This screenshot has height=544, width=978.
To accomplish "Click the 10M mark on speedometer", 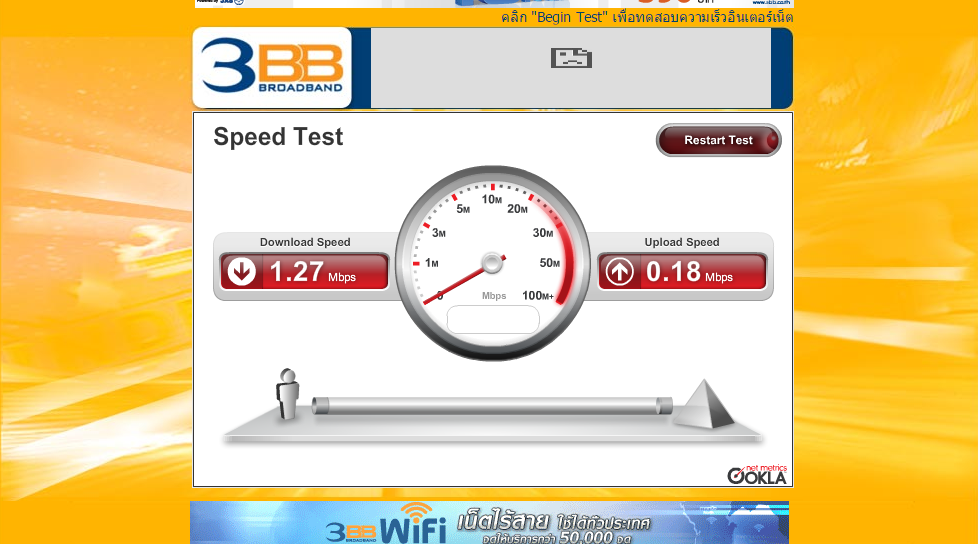I will [491, 200].
